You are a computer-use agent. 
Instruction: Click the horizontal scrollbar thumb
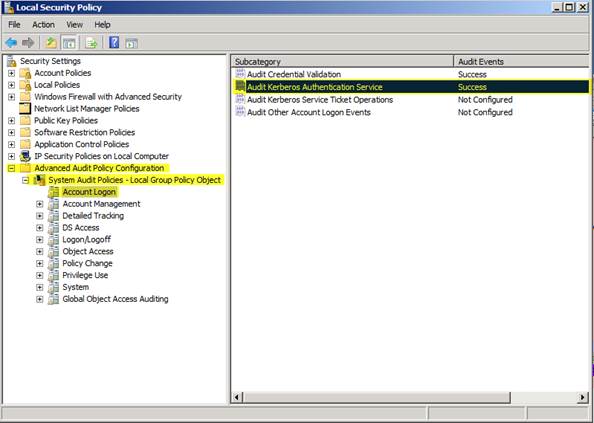tap(376, 397)
